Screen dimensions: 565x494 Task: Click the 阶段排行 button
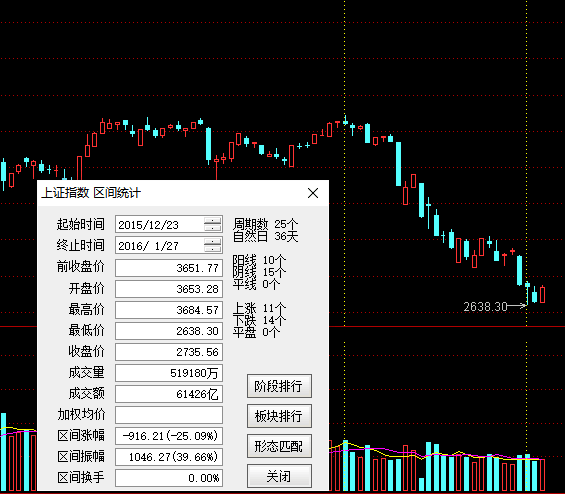tap(279, 386)
